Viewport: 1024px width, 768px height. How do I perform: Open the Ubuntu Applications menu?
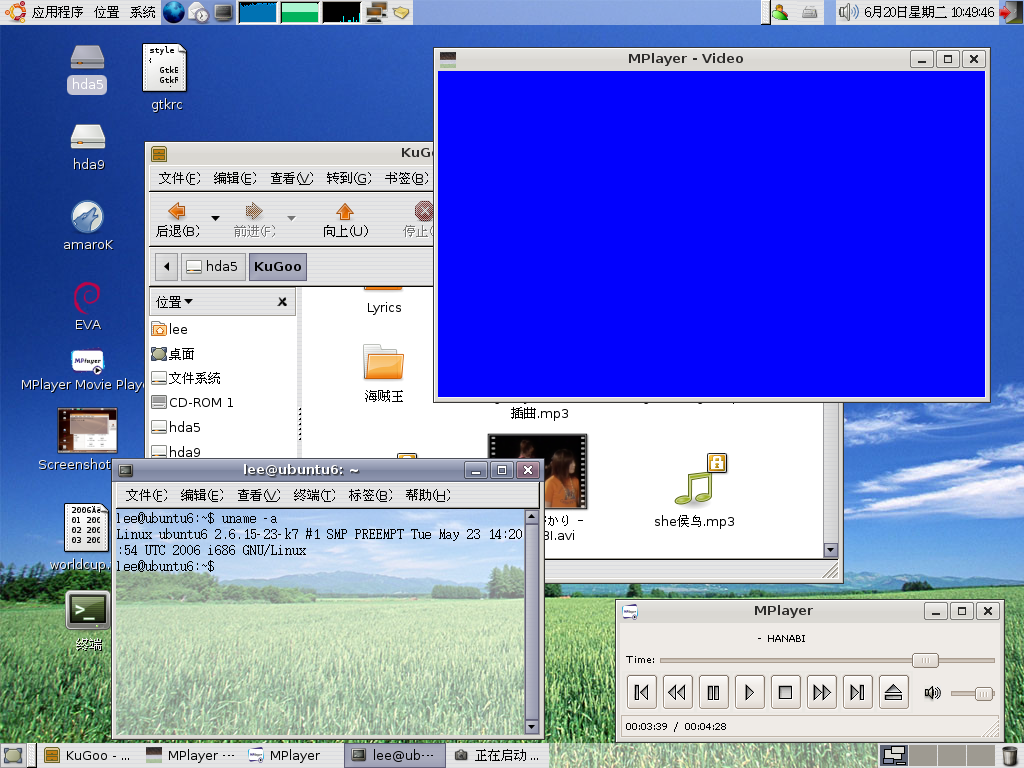[x=44, y=12]
